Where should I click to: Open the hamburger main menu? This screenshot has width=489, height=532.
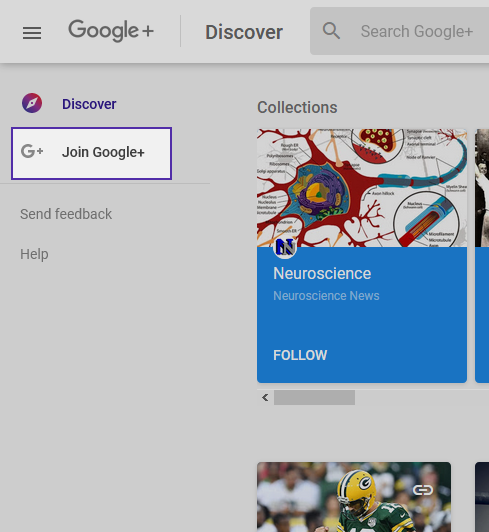tap(32, 33)
